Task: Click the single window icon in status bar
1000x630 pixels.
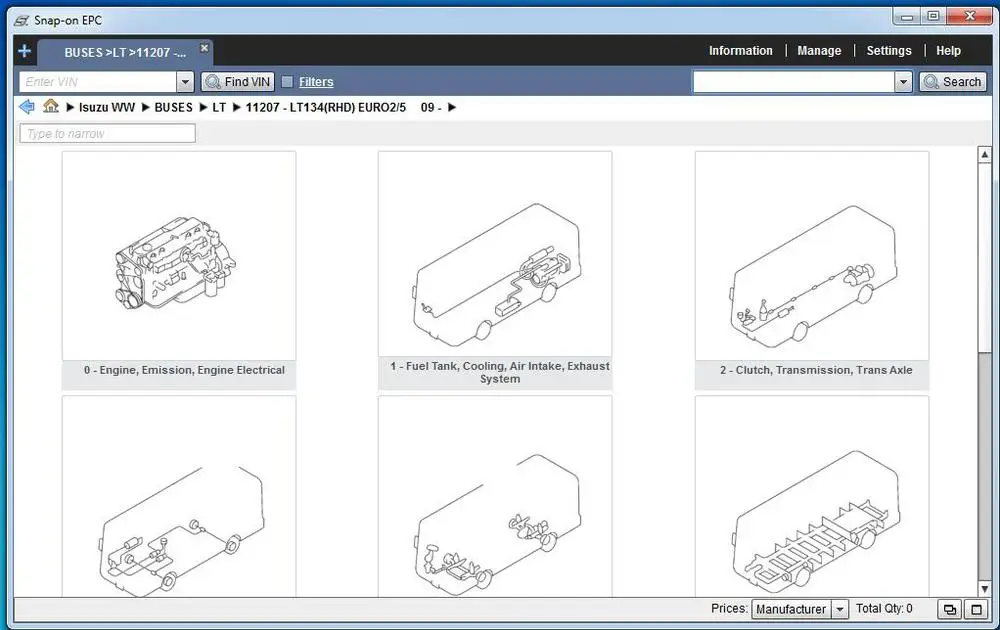Action: tap(976, 610)
